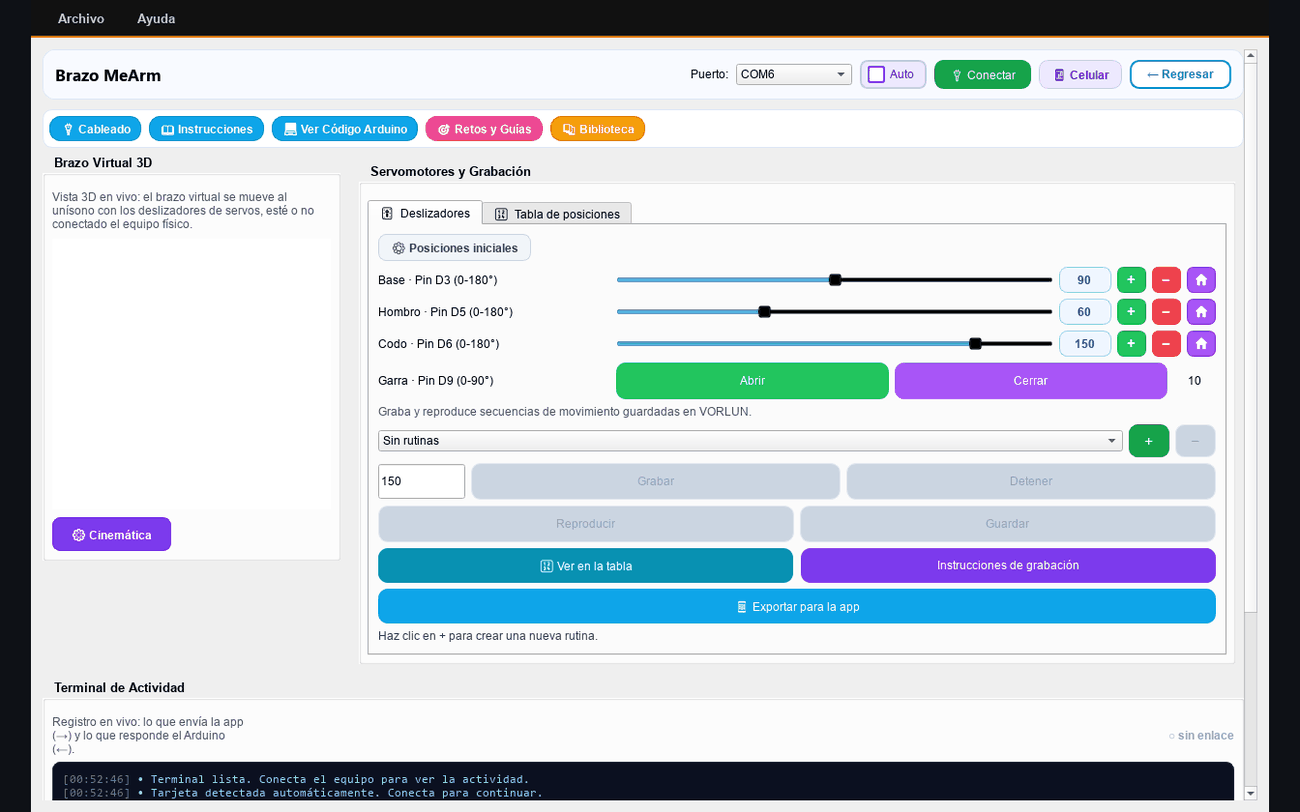This screenshot has height=812, width=1300.
Task: Click the recording interval field showing 150
Action: 421,481
